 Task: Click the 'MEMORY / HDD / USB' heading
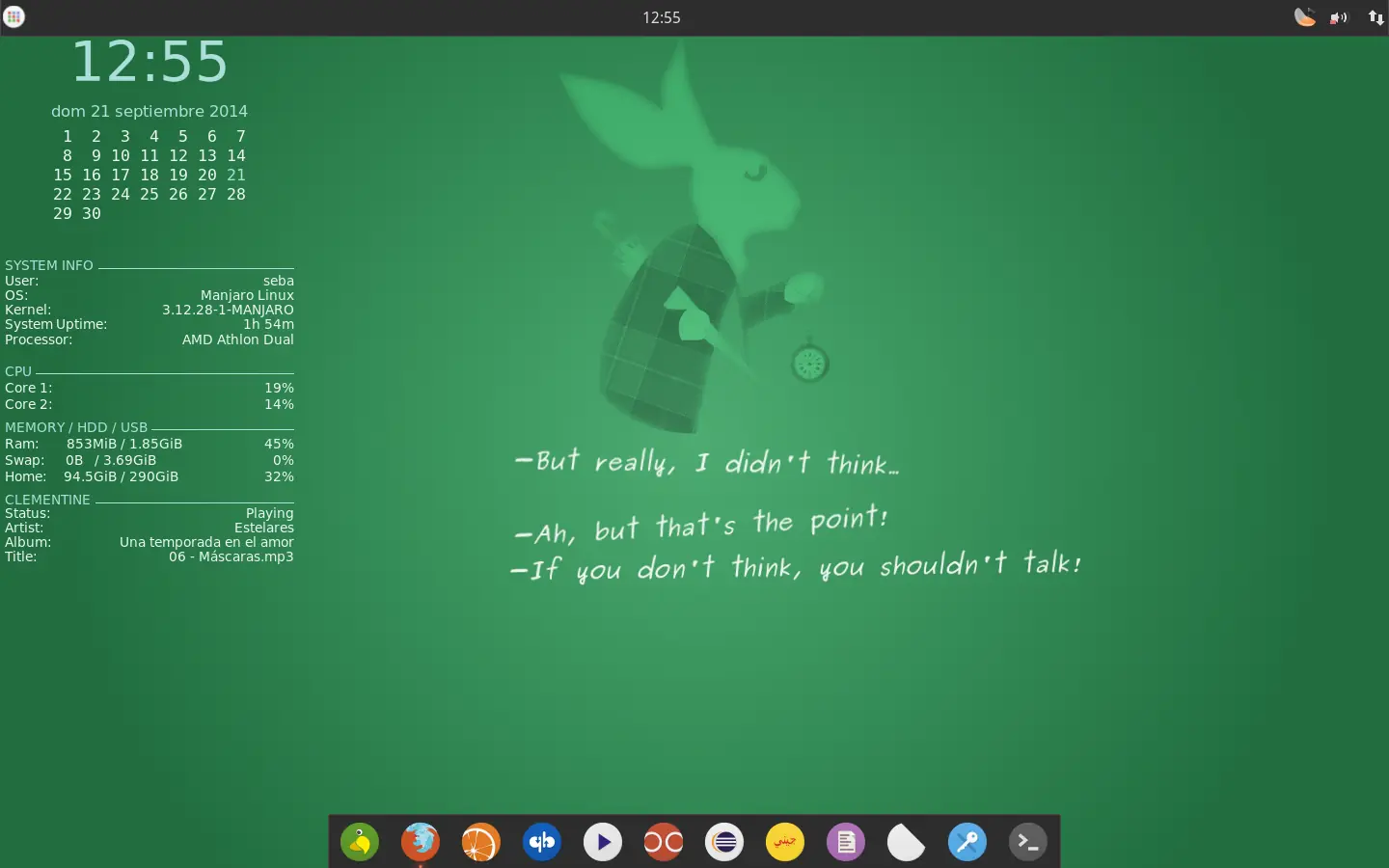tap(76, 427)
